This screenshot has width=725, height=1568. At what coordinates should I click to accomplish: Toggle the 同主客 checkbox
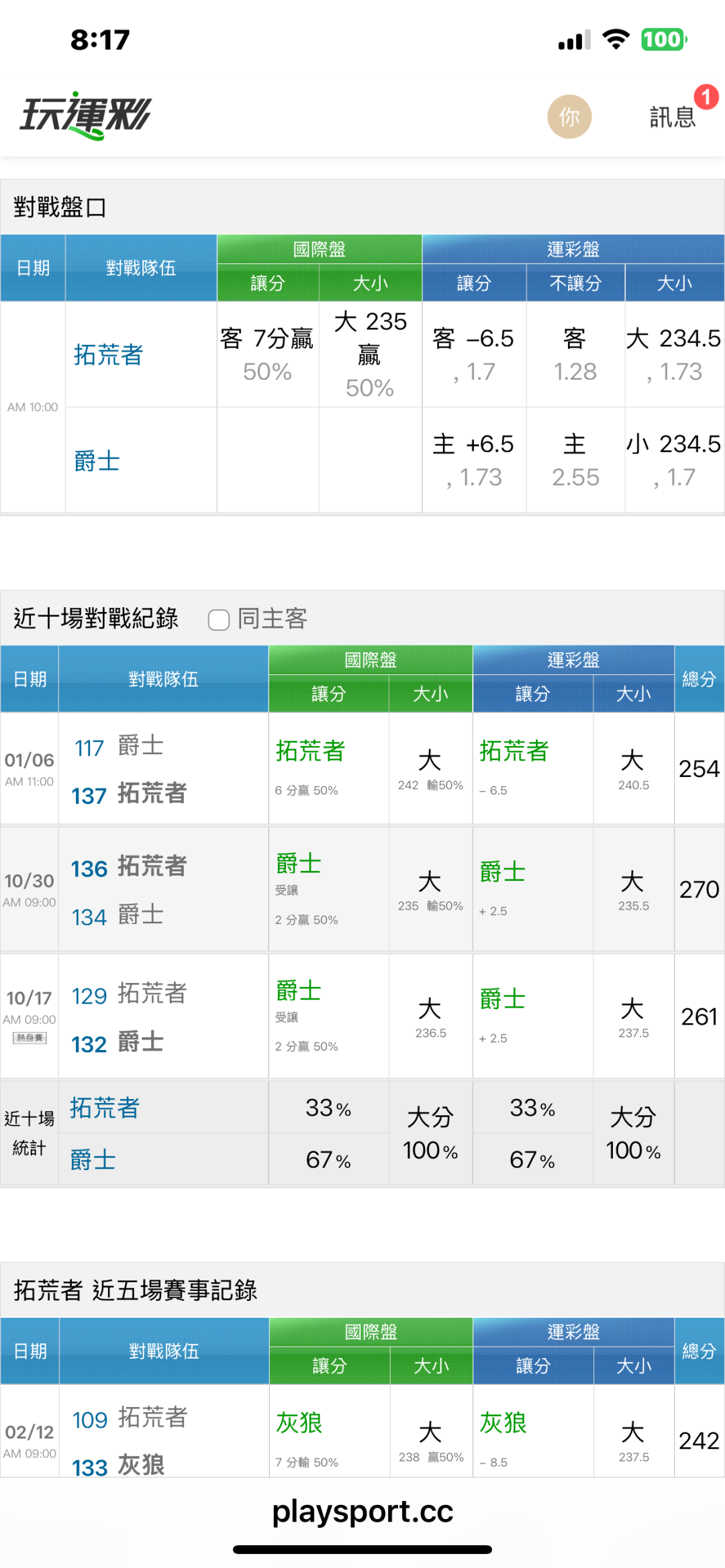[x=219, y=619]
